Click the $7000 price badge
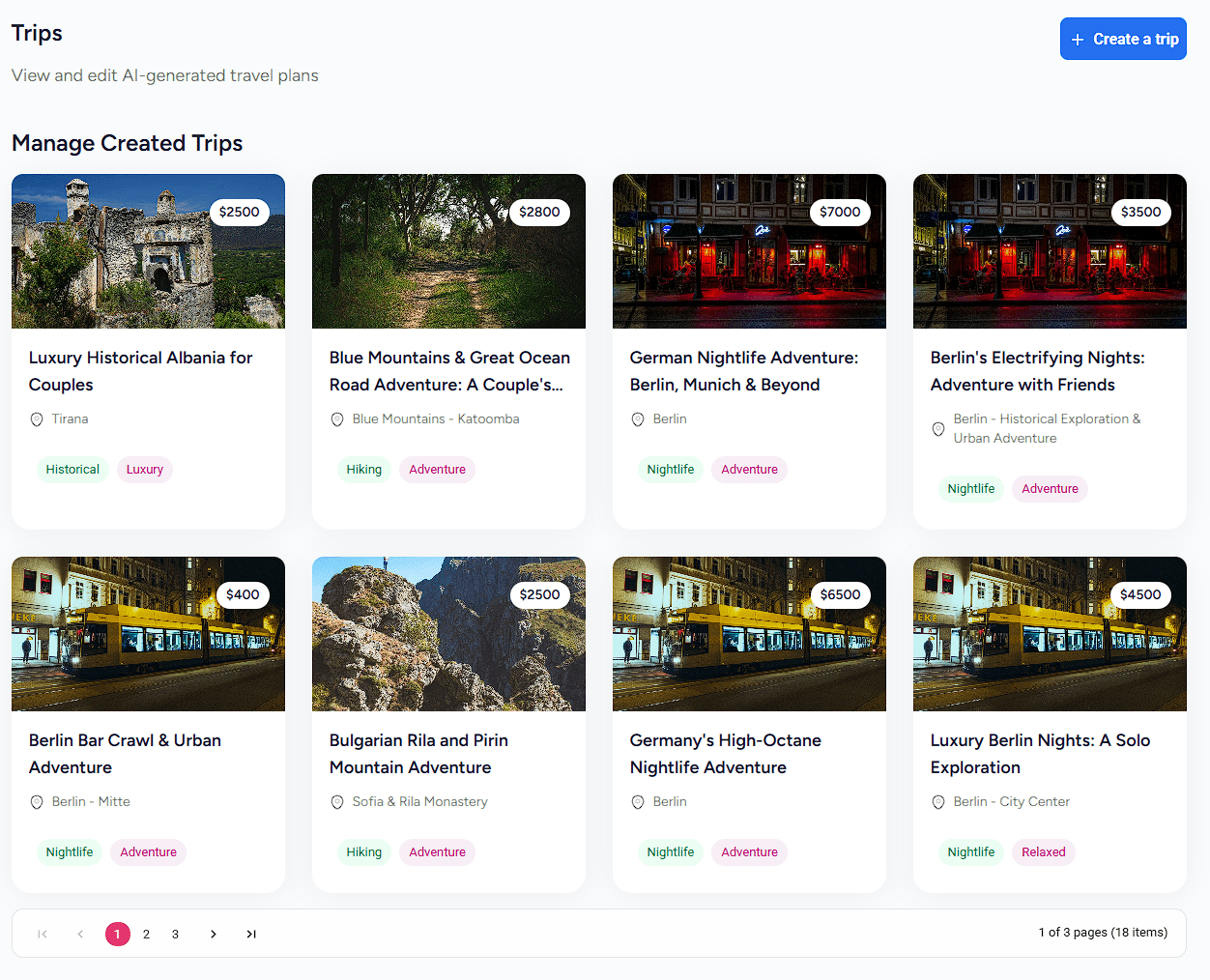The width and height of the screenshot is (1210, 980). coord(840,212)
